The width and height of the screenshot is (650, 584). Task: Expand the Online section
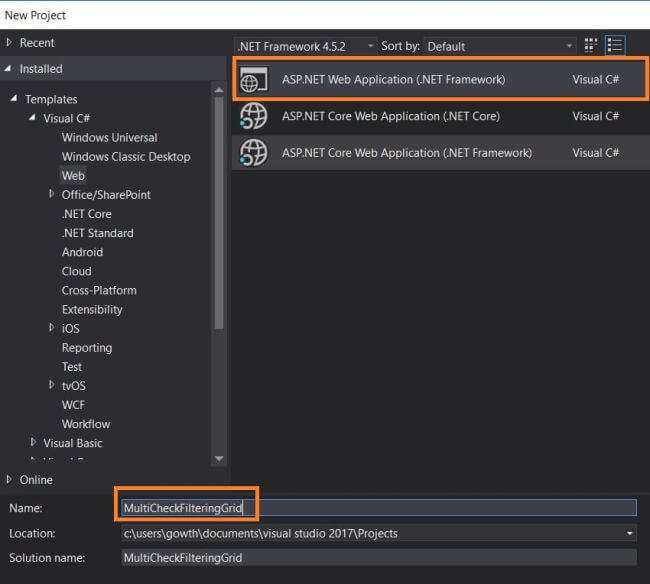click(9, 479)
